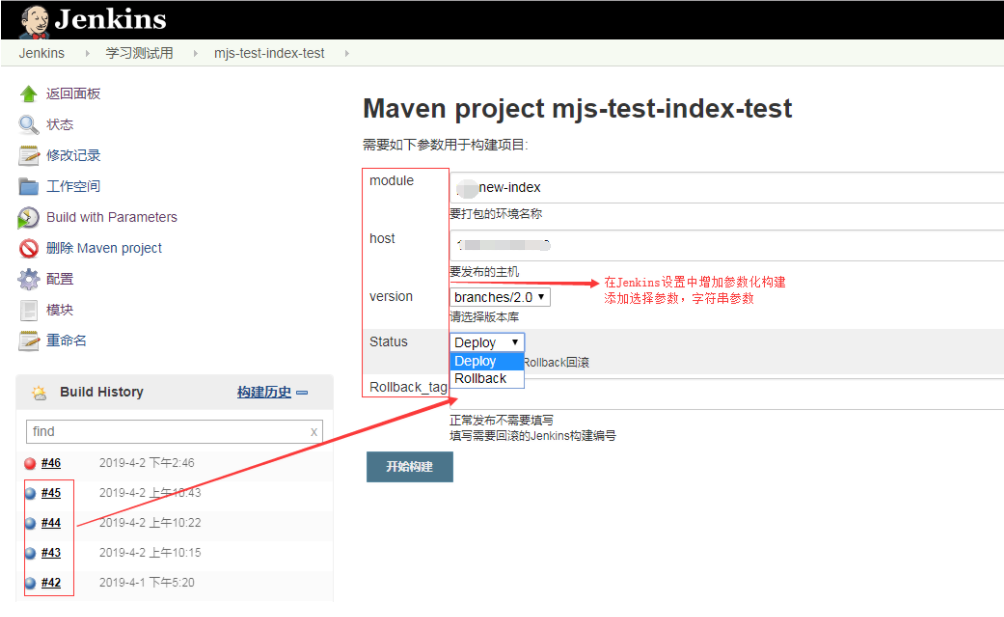Open build #44 link
1004x617 pixels.
click(x=51, y=524)
